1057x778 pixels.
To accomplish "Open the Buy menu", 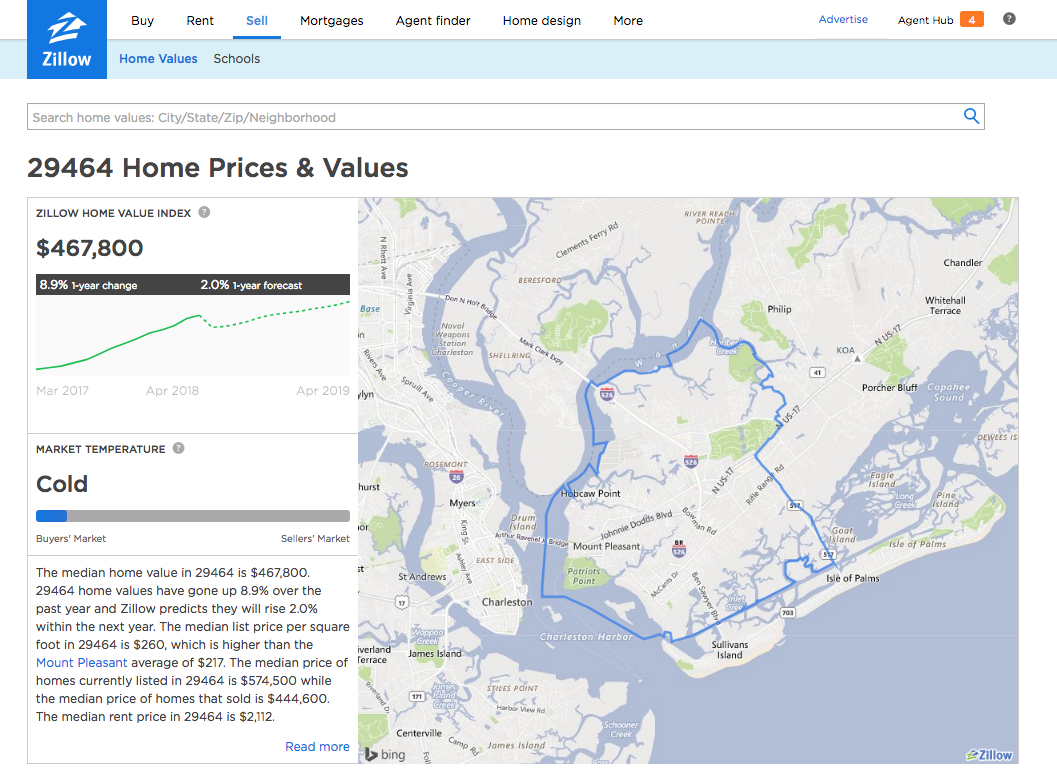I will coord(142,20).
